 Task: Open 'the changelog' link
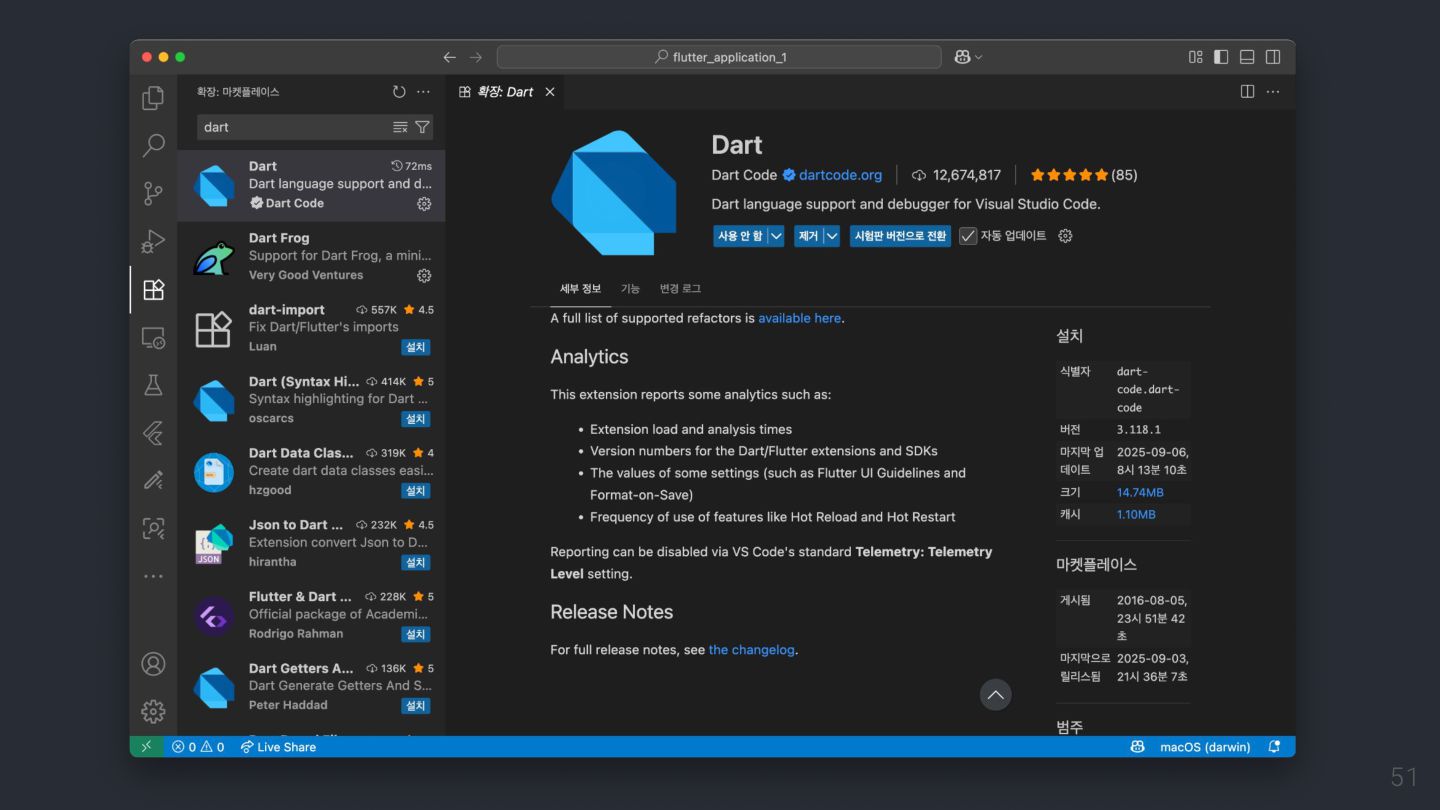(x=752, y=650)
